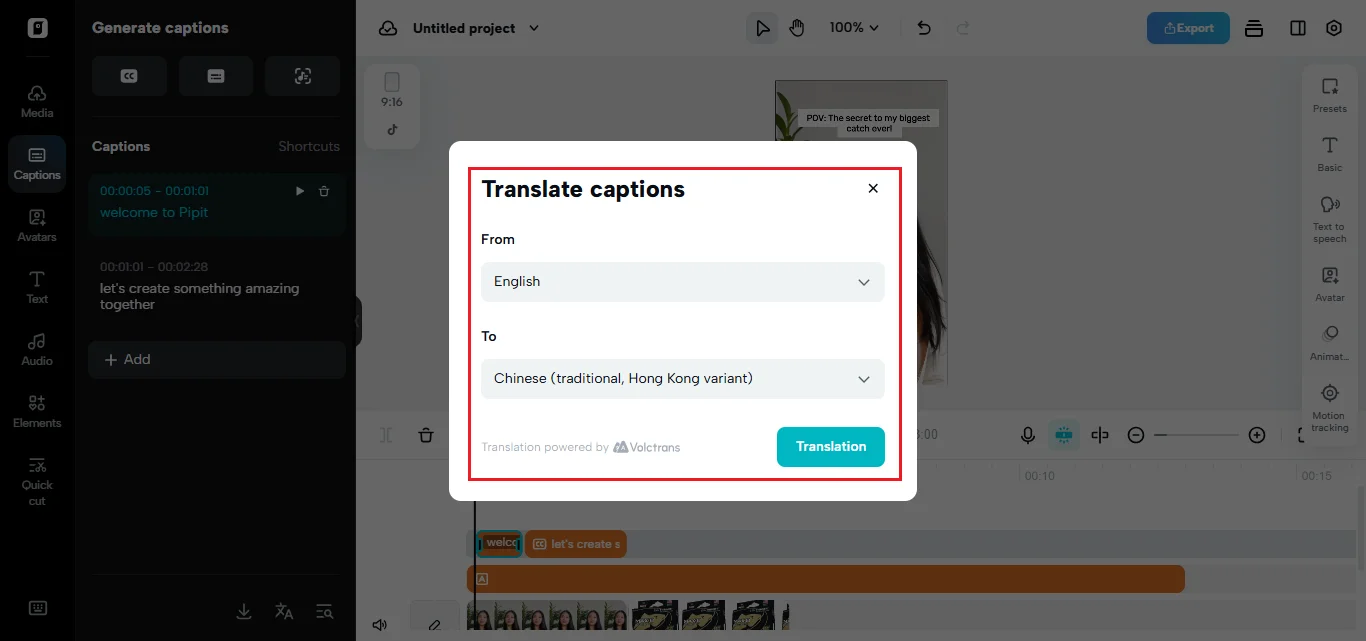The width and height of the screenshot is (1366, 641).
Task: Expand the To language dropdown
Action: point(683,379)
